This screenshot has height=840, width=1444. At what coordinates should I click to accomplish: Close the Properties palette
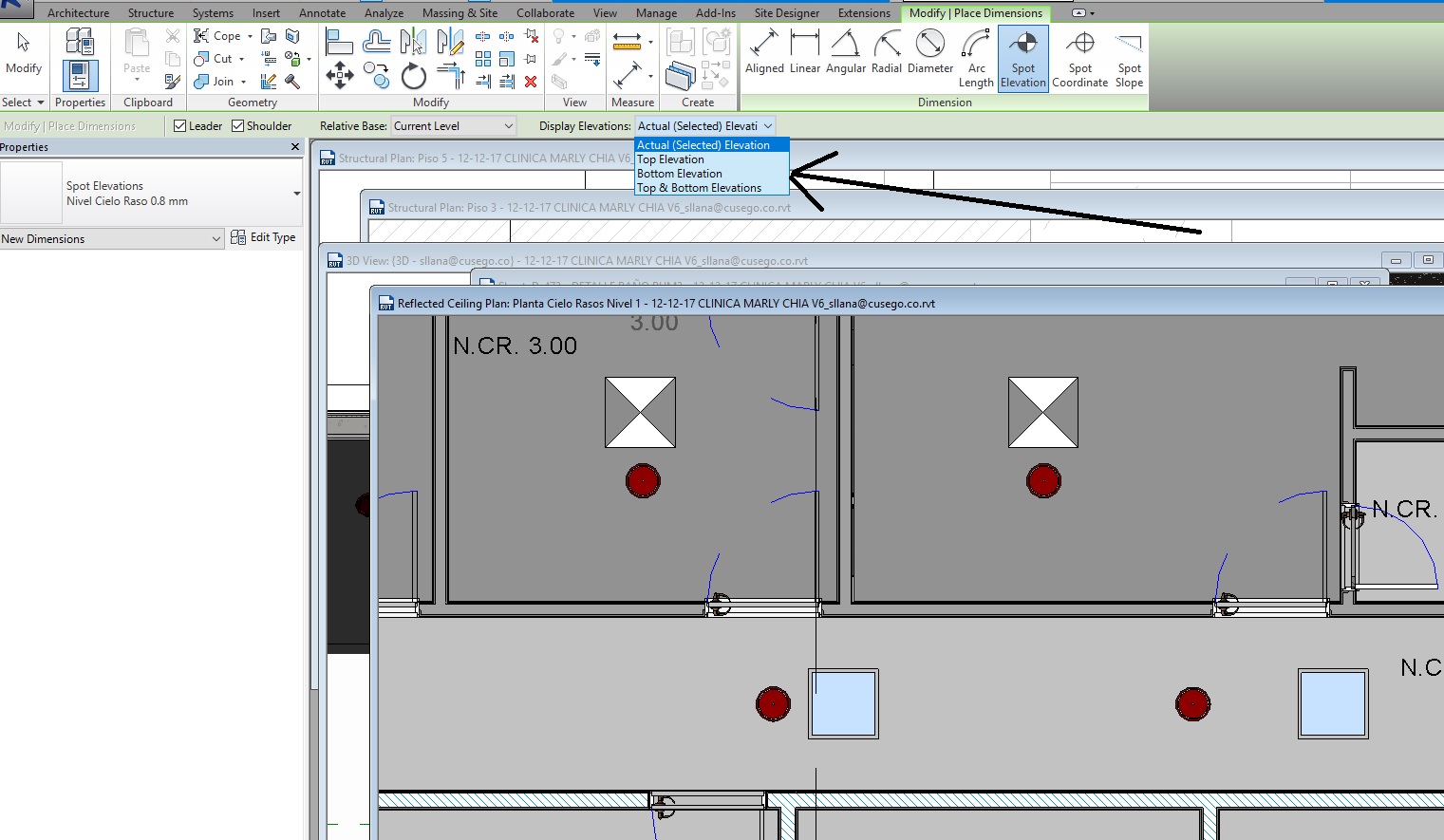tap(295, 147)
